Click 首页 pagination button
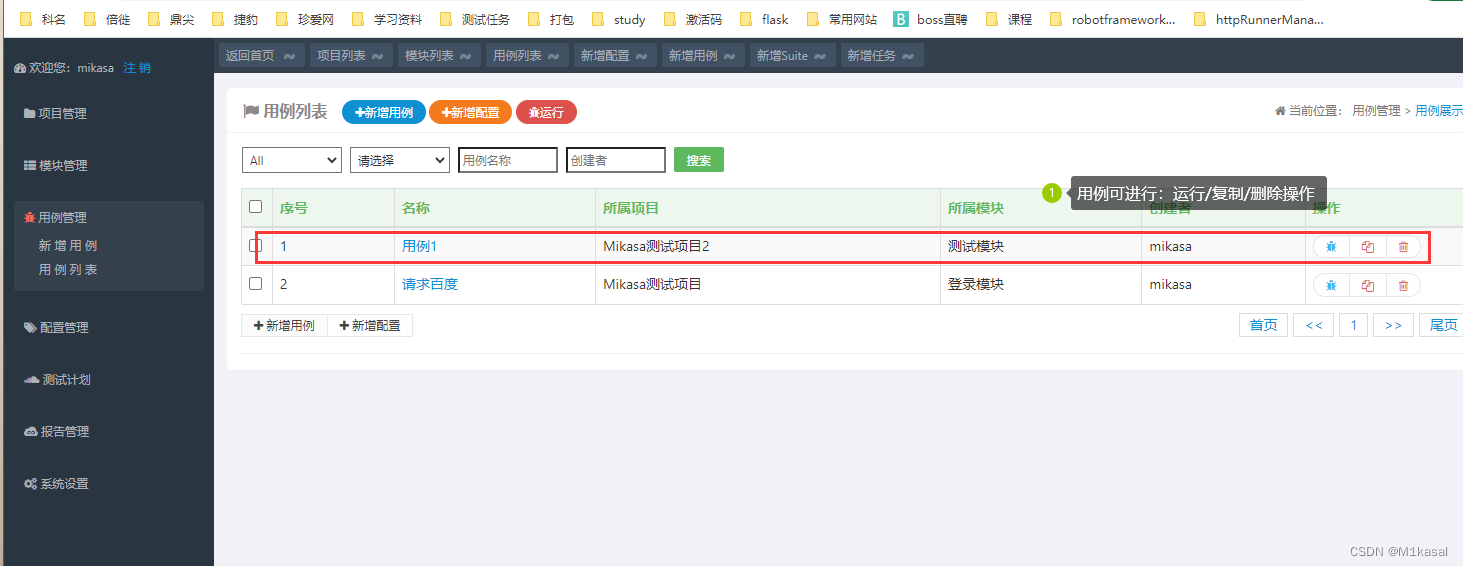The width and height of the screenshot is (1463, 566). [1264, 325]
